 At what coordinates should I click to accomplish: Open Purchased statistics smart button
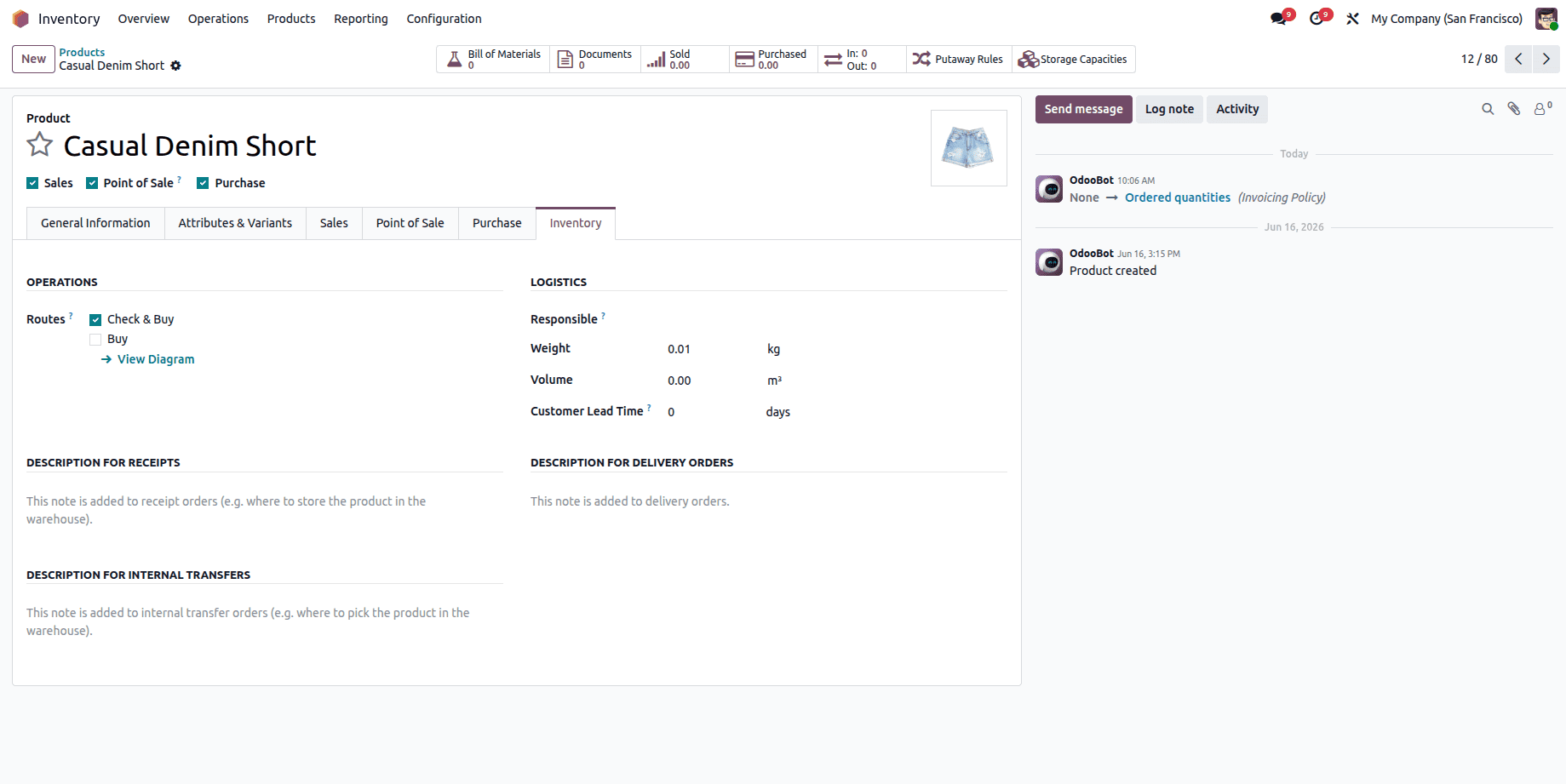click(773, 59)
